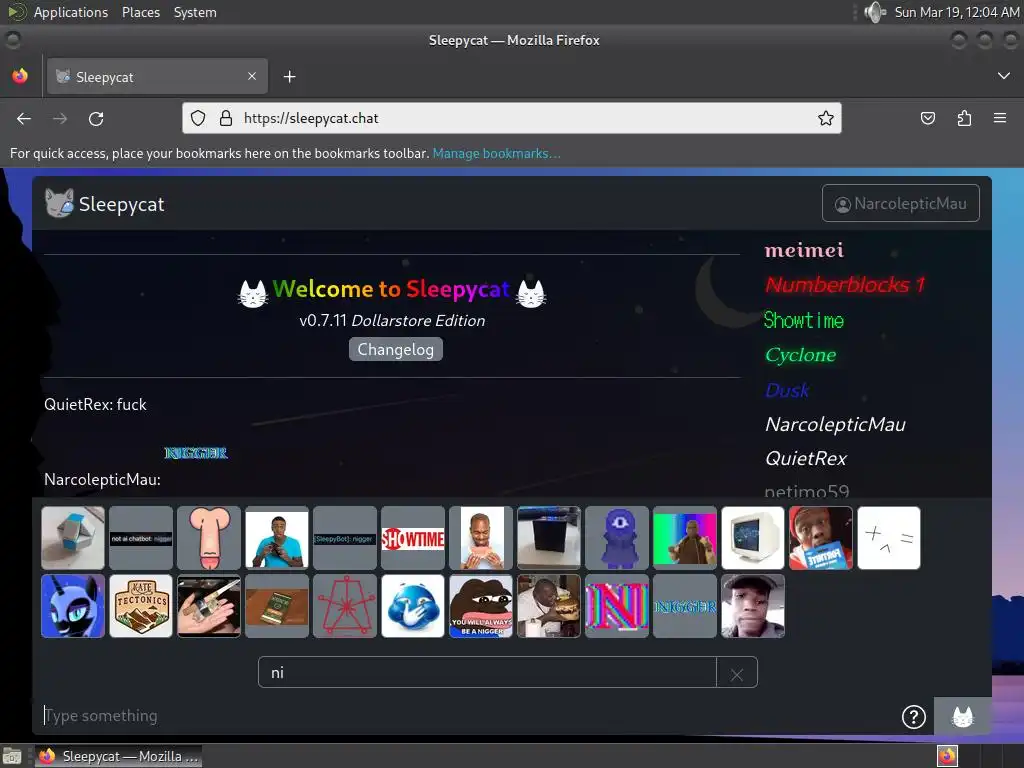The width and height of the screenshot is (1024, 768).
Task: Open the Firefox hamburger application menu
Action: 1000,118
